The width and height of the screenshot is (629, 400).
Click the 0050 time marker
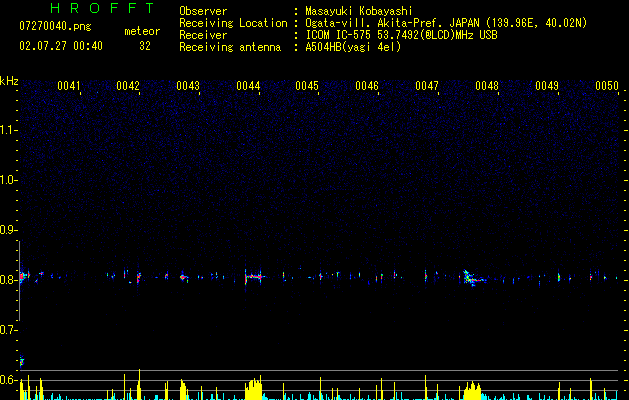607,86
